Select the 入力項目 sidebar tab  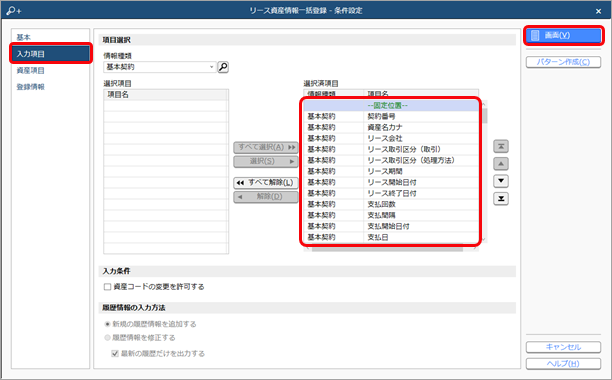(x=51, y=54)
